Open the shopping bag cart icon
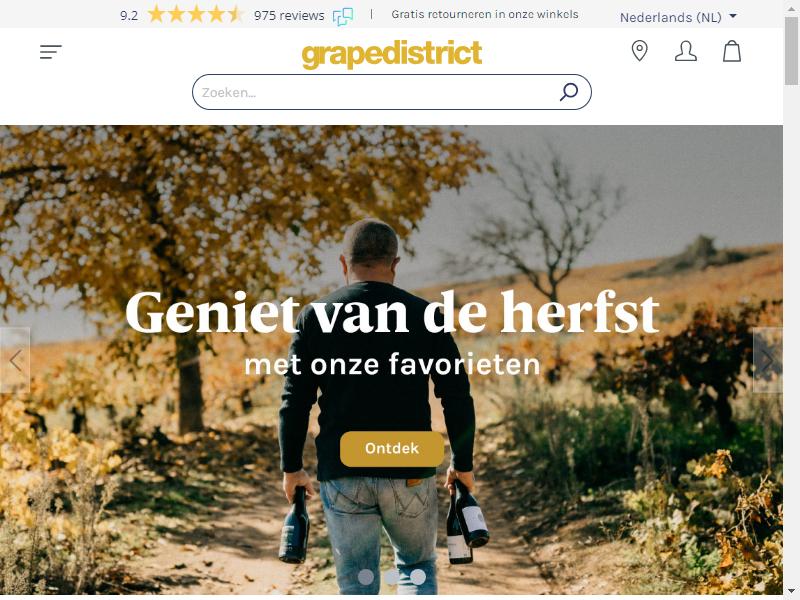800x600 pixels. pos(732,51)
